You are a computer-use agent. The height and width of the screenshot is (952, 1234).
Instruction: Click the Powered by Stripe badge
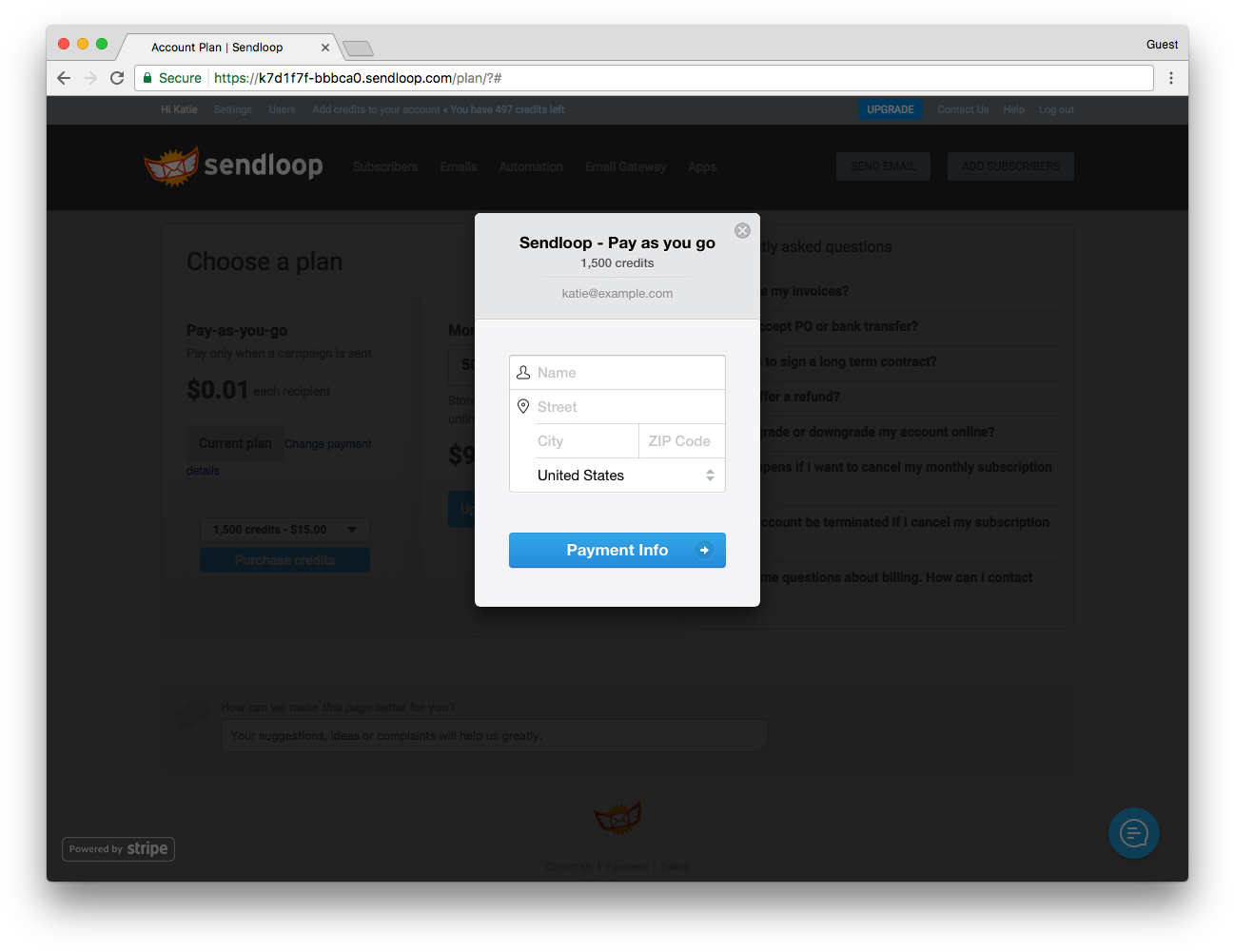(x=119, y=849)
